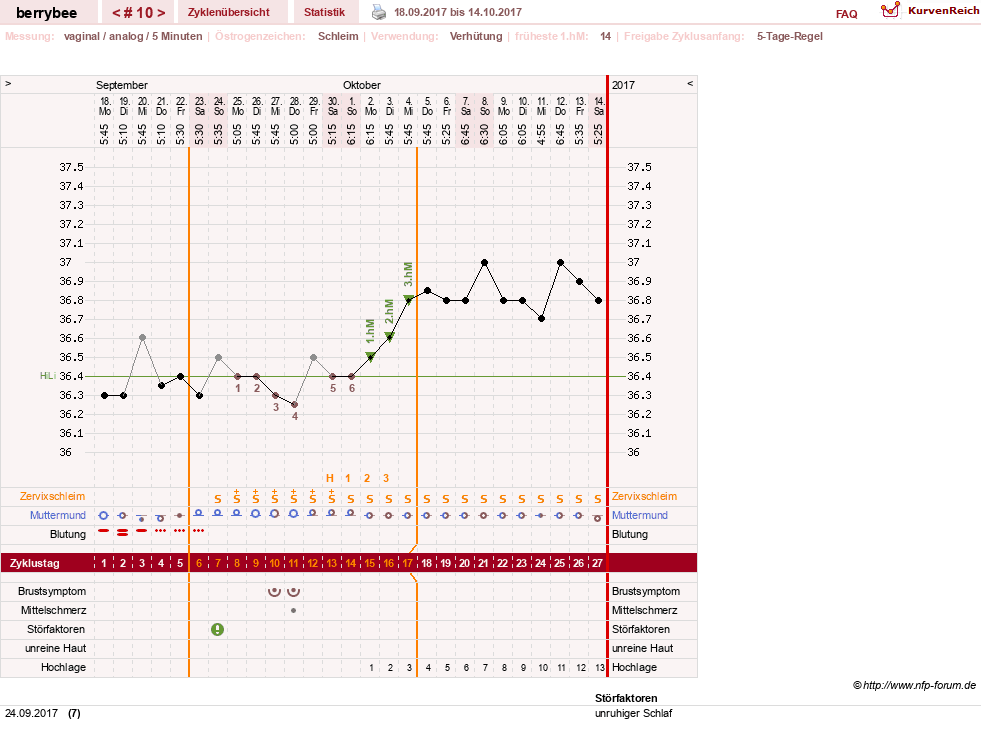Click the left Brustsymptom row label
981x737 pixels.
click(x=52, y=591)
